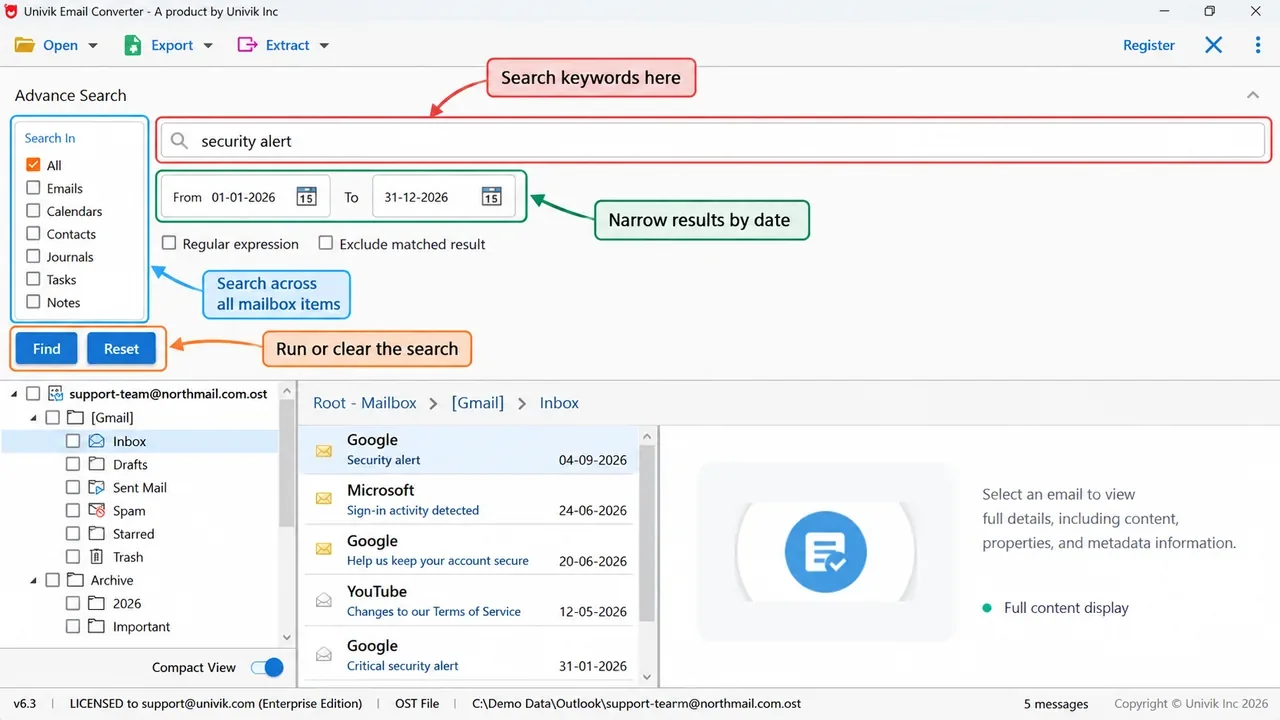Click envelope icon of YouTube email
Image resolution: width=1280 pixels, height=720 pixels.
(x=324, y=600)
